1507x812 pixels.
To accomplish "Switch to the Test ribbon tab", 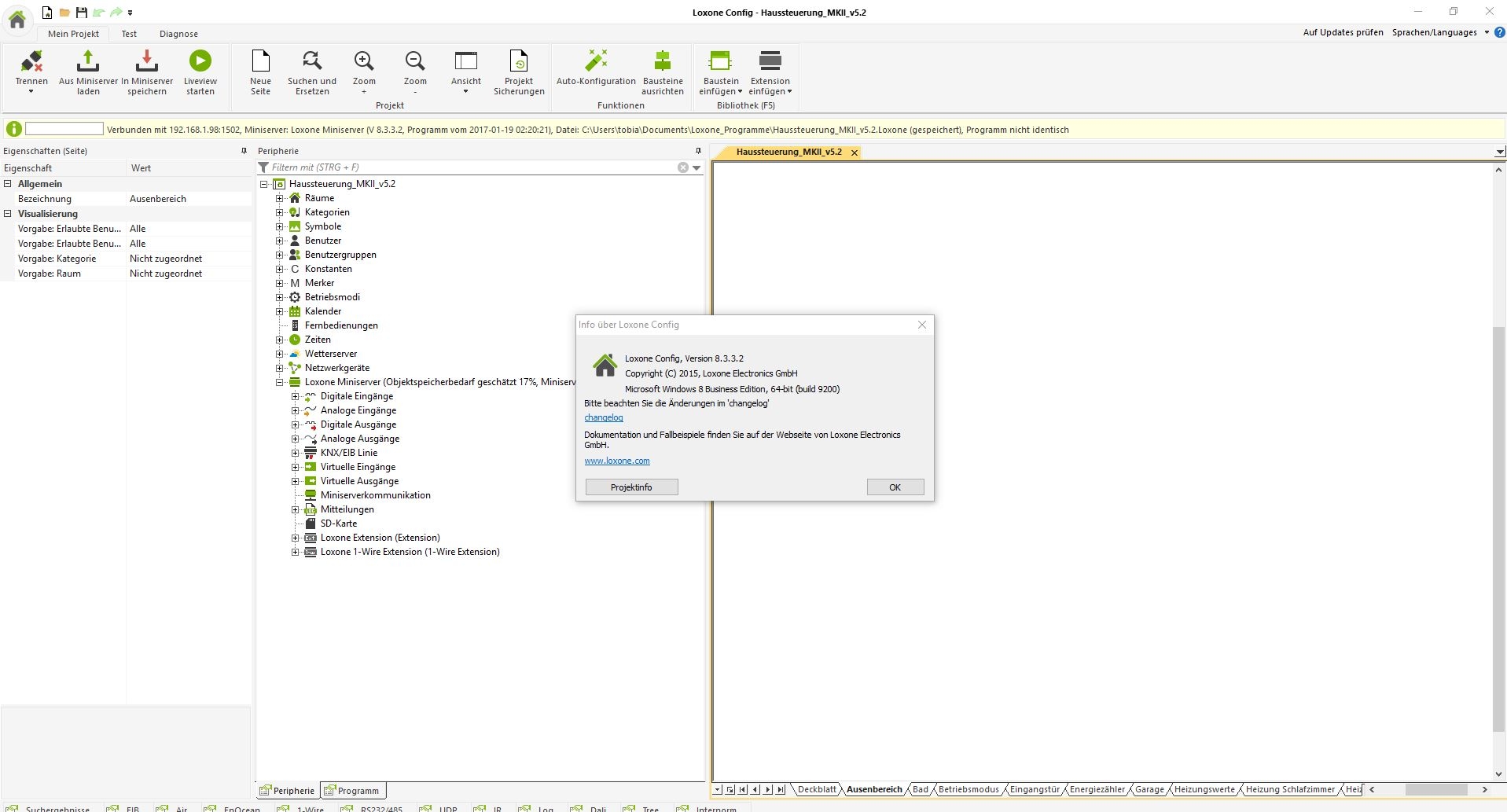I will (129, 34).
